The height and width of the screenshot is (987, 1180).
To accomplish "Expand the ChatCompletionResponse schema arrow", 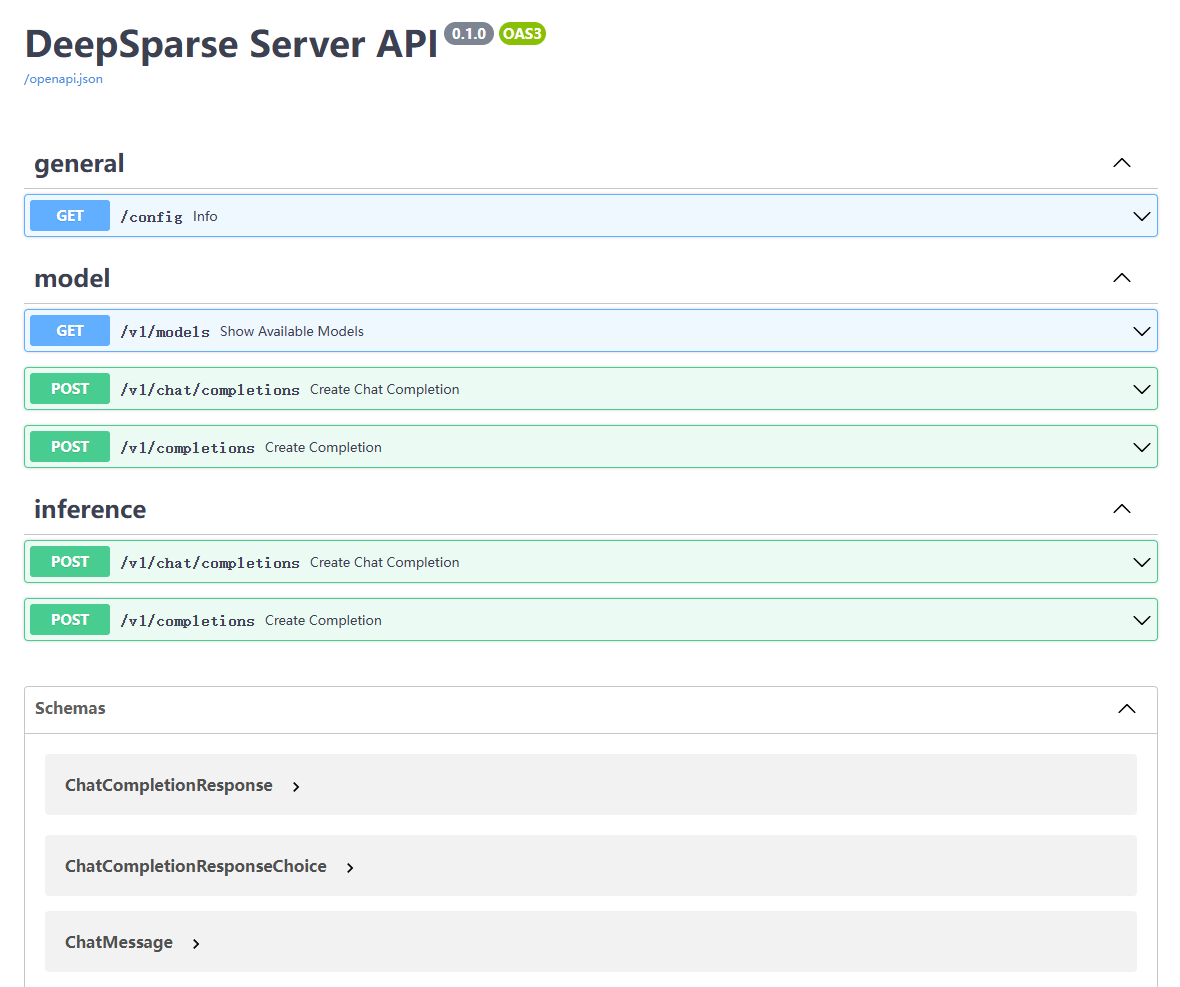I will pos(297,787).
